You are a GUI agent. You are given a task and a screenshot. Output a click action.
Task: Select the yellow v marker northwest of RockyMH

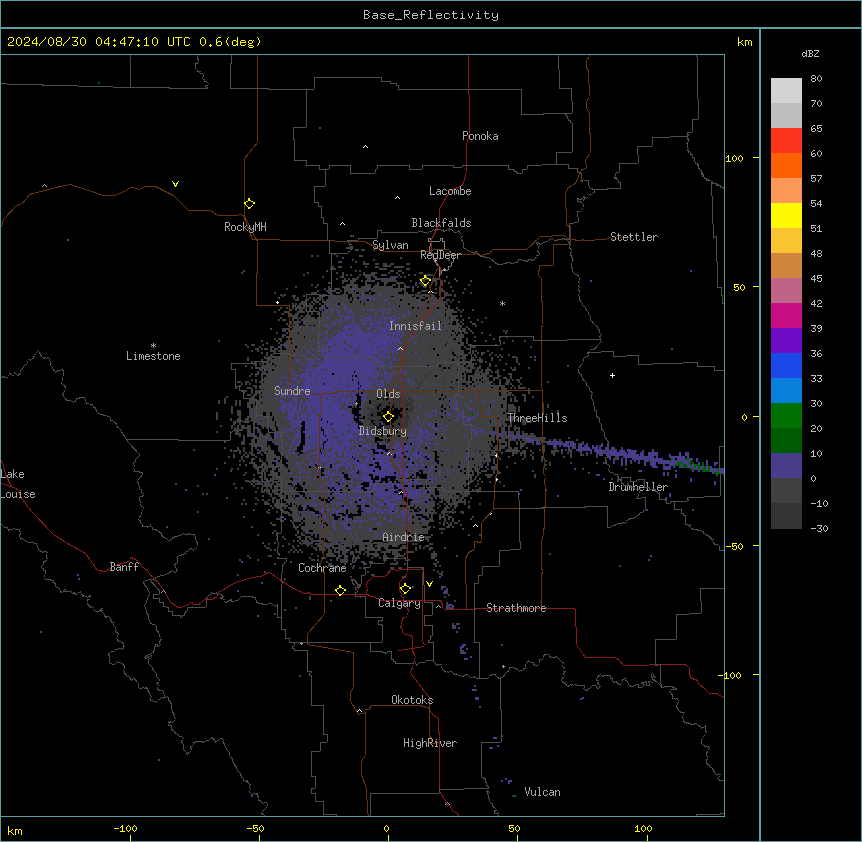[x=175, y=184]
